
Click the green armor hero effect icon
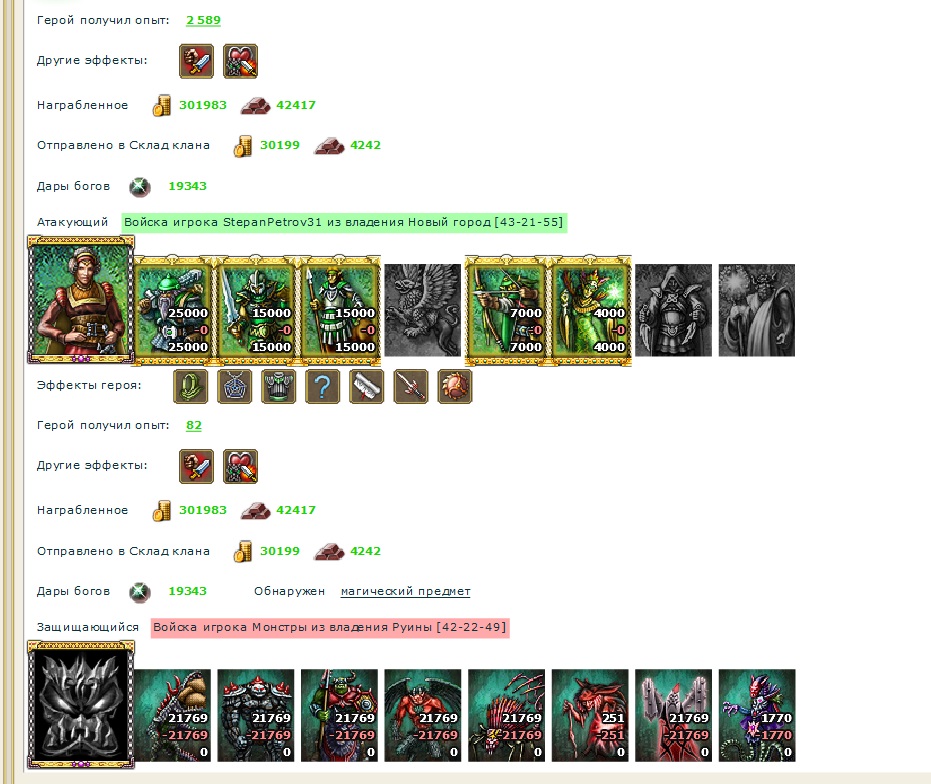pos(278,387)
